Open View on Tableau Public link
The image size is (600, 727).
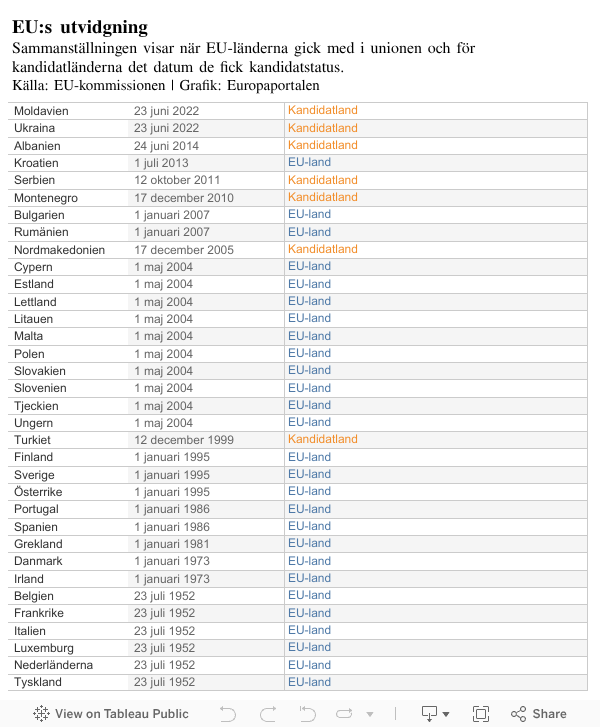(x=121, y=714)
